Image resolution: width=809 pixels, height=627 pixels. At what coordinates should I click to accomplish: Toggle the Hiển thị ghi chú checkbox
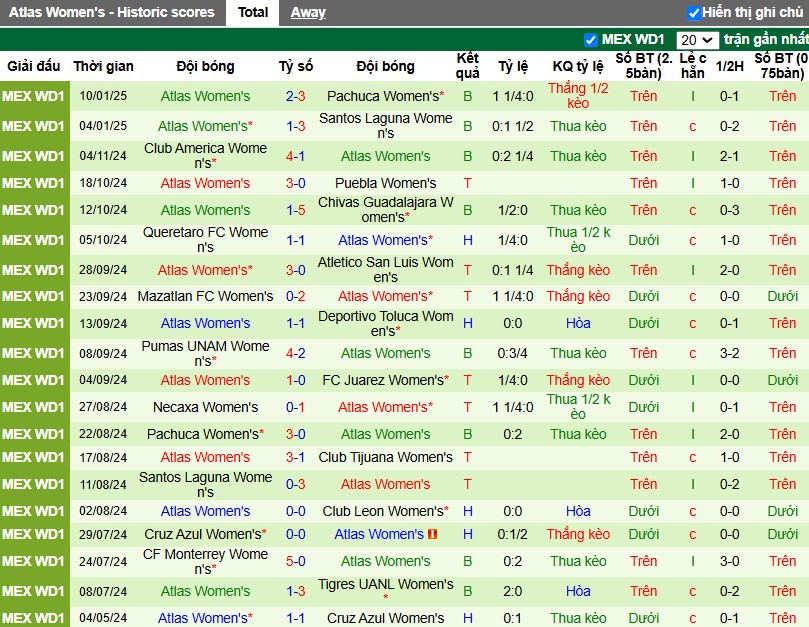tap(694, 13)
